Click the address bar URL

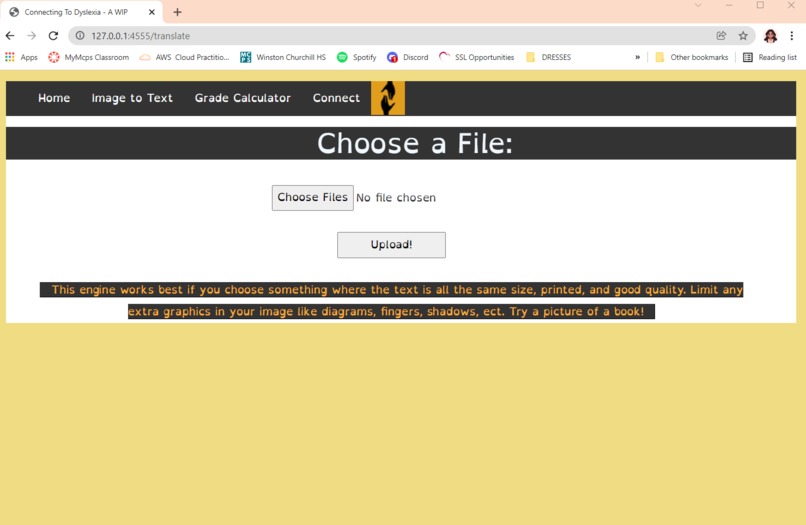140,35
